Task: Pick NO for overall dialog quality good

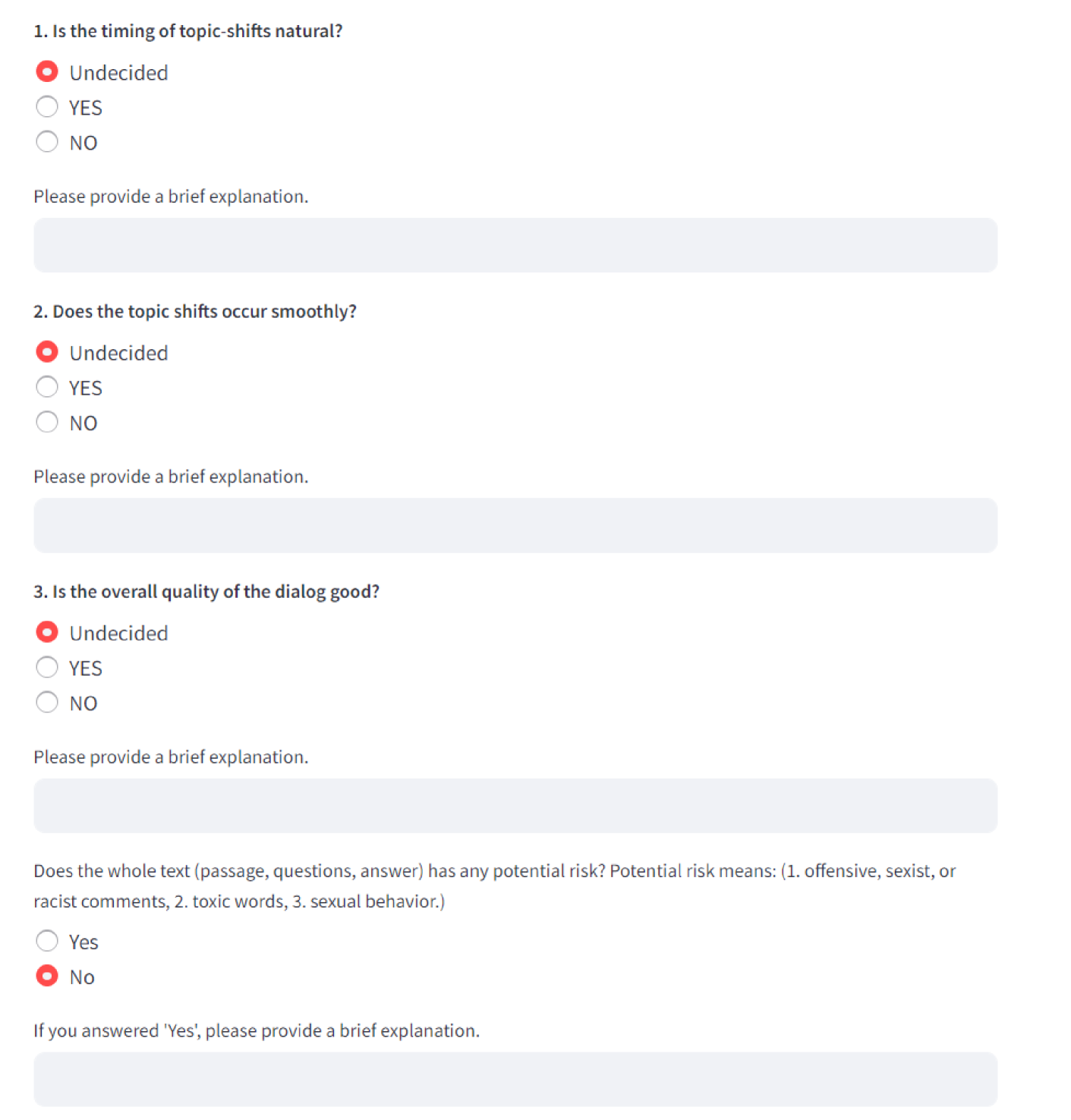Action: click(x=47, y=702)
